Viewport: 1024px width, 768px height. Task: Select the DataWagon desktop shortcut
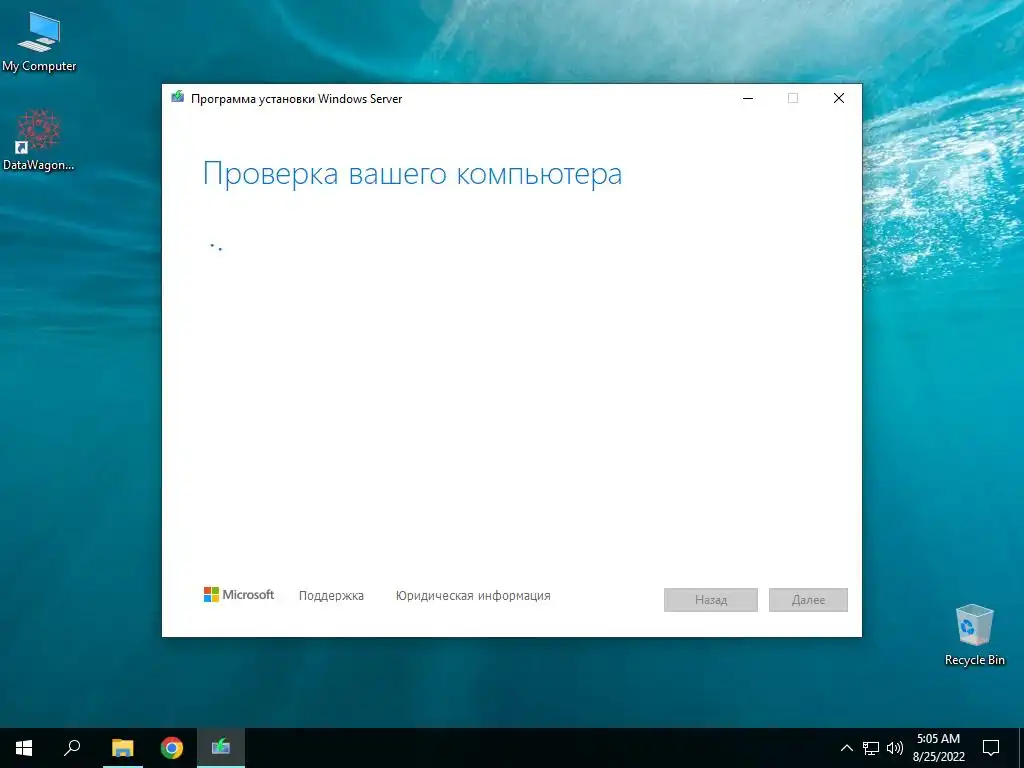(39, 140)
